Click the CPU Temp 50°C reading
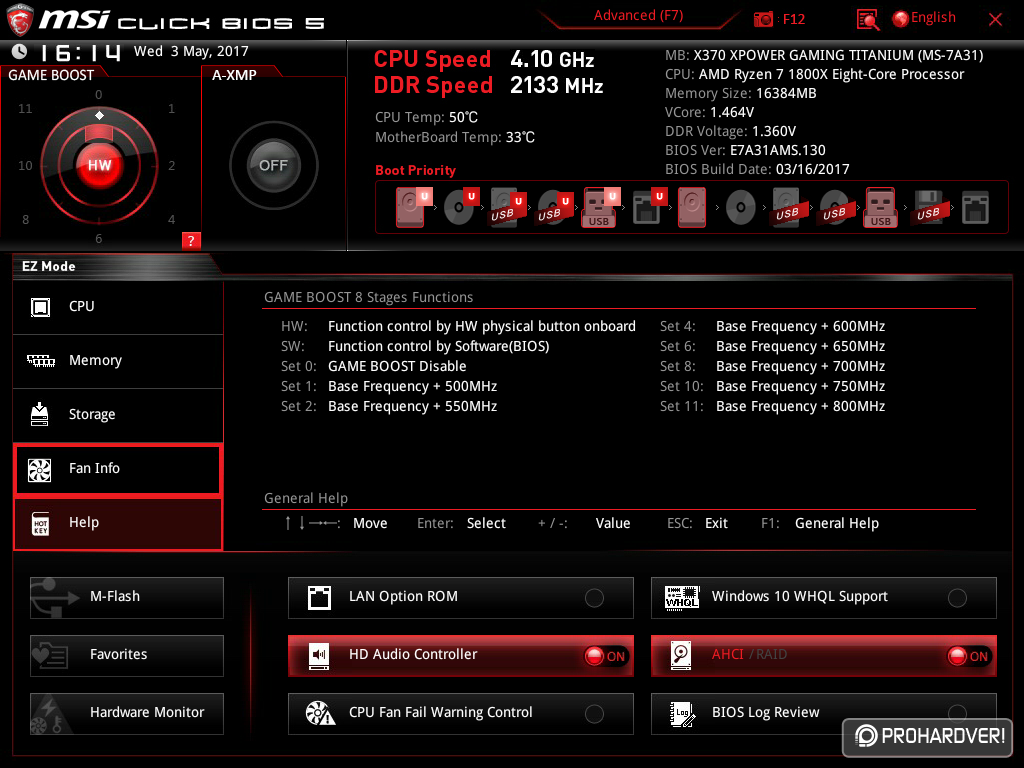This screenshot has width=1024, height=768. pos(426,117)
